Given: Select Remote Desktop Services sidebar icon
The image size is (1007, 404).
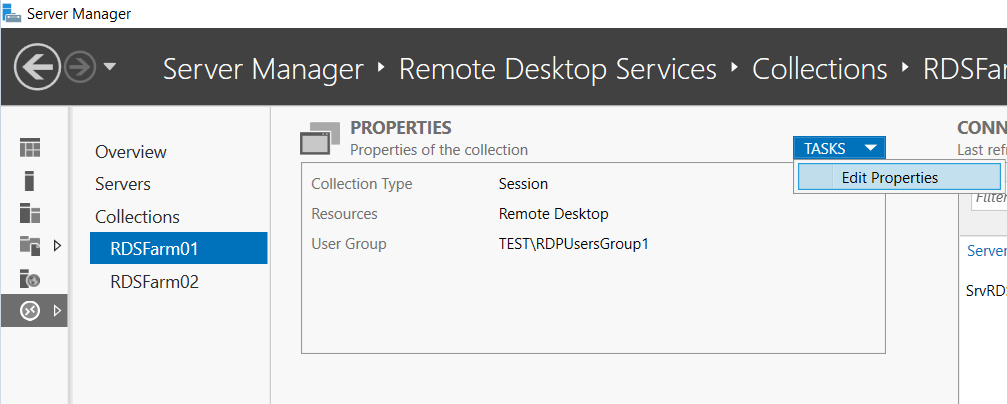Looking at the screenshot, I should [x=30, y=311].
